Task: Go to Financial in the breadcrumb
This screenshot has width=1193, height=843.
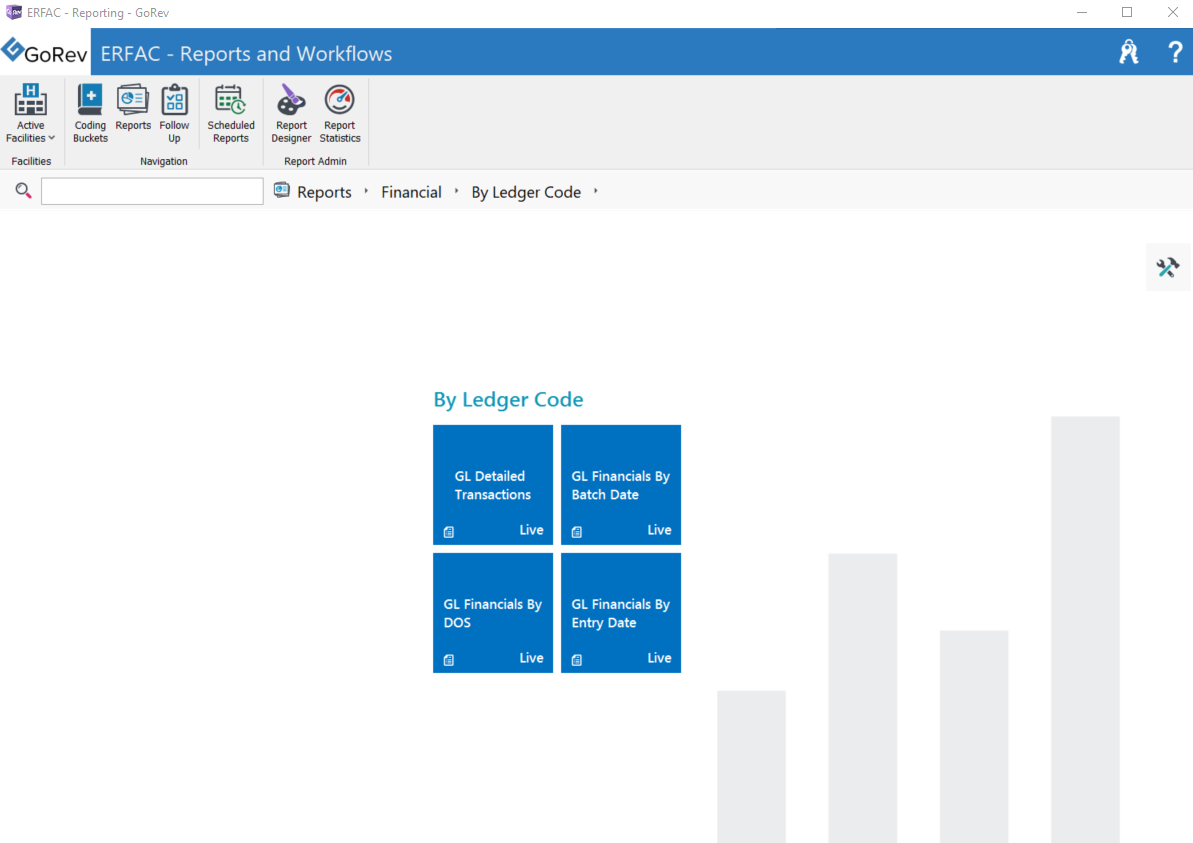Action: pos(411,192)
